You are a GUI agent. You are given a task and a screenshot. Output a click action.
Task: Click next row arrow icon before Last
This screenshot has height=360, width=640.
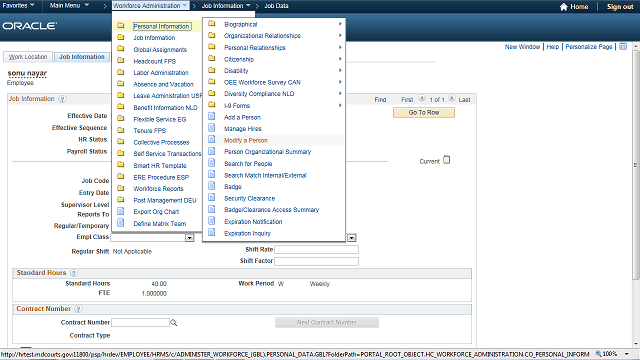[452, 99]
